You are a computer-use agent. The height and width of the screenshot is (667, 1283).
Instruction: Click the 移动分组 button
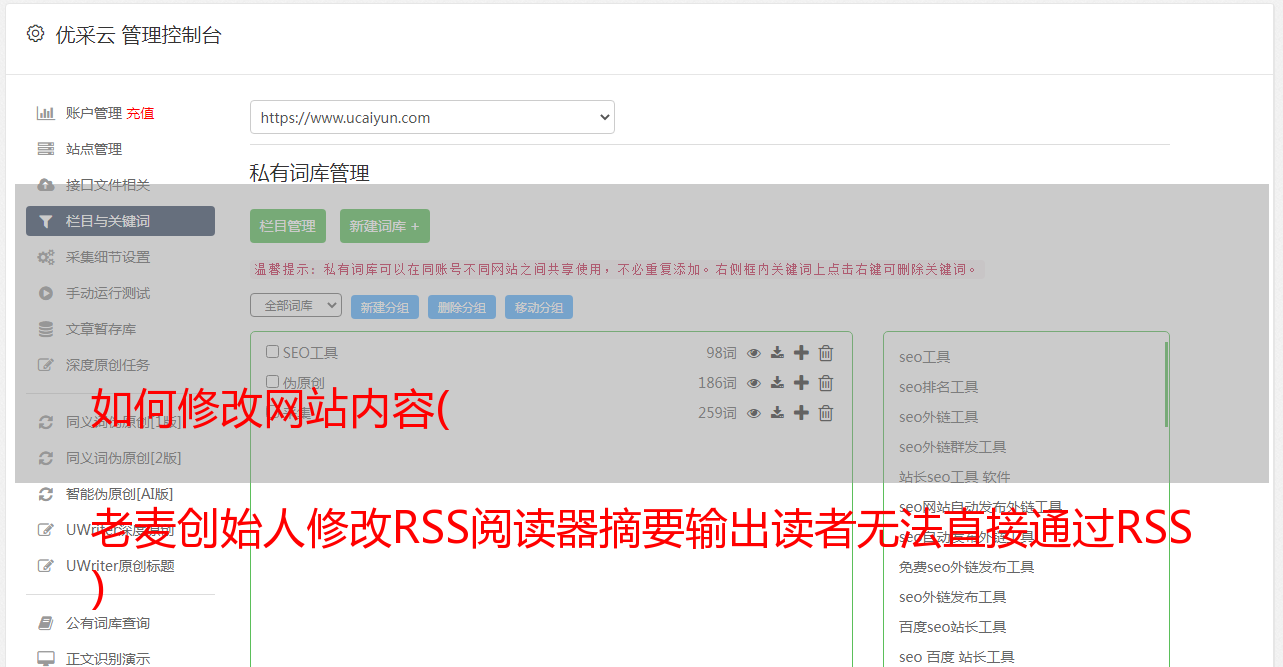[x=539, y=307]
